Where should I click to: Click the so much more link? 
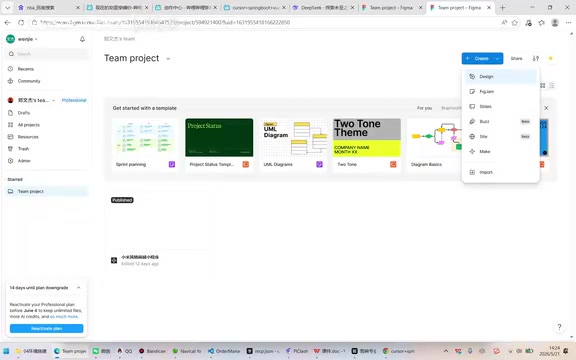pos(64,317)
